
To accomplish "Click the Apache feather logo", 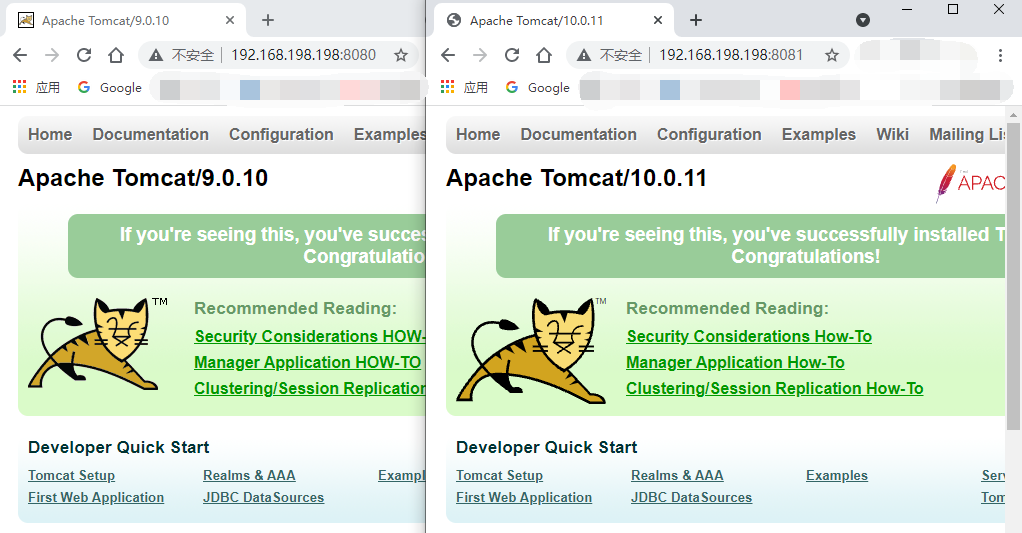I will coord(970,183).
